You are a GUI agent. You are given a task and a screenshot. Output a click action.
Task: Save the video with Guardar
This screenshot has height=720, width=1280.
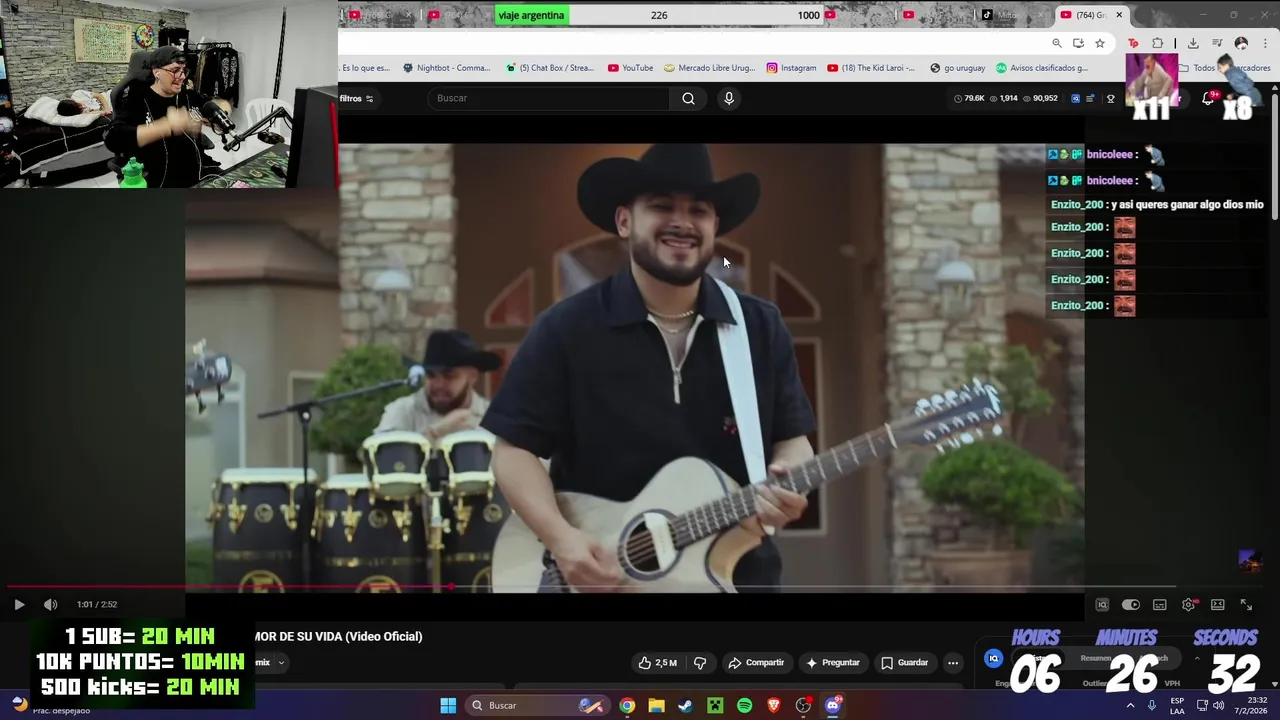905,662
